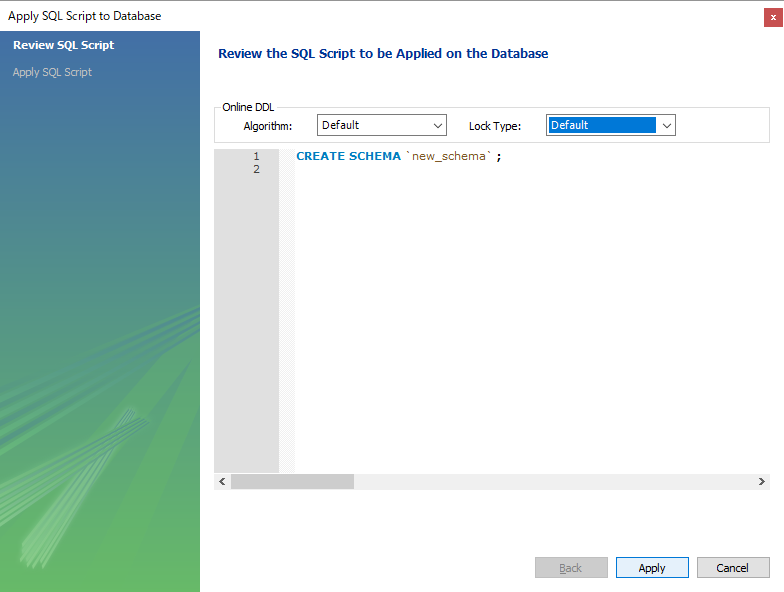Viewport: 784px width, 592px height.
Task: Click the `new_schema` name in SQL script
Action: pos(448,156)
